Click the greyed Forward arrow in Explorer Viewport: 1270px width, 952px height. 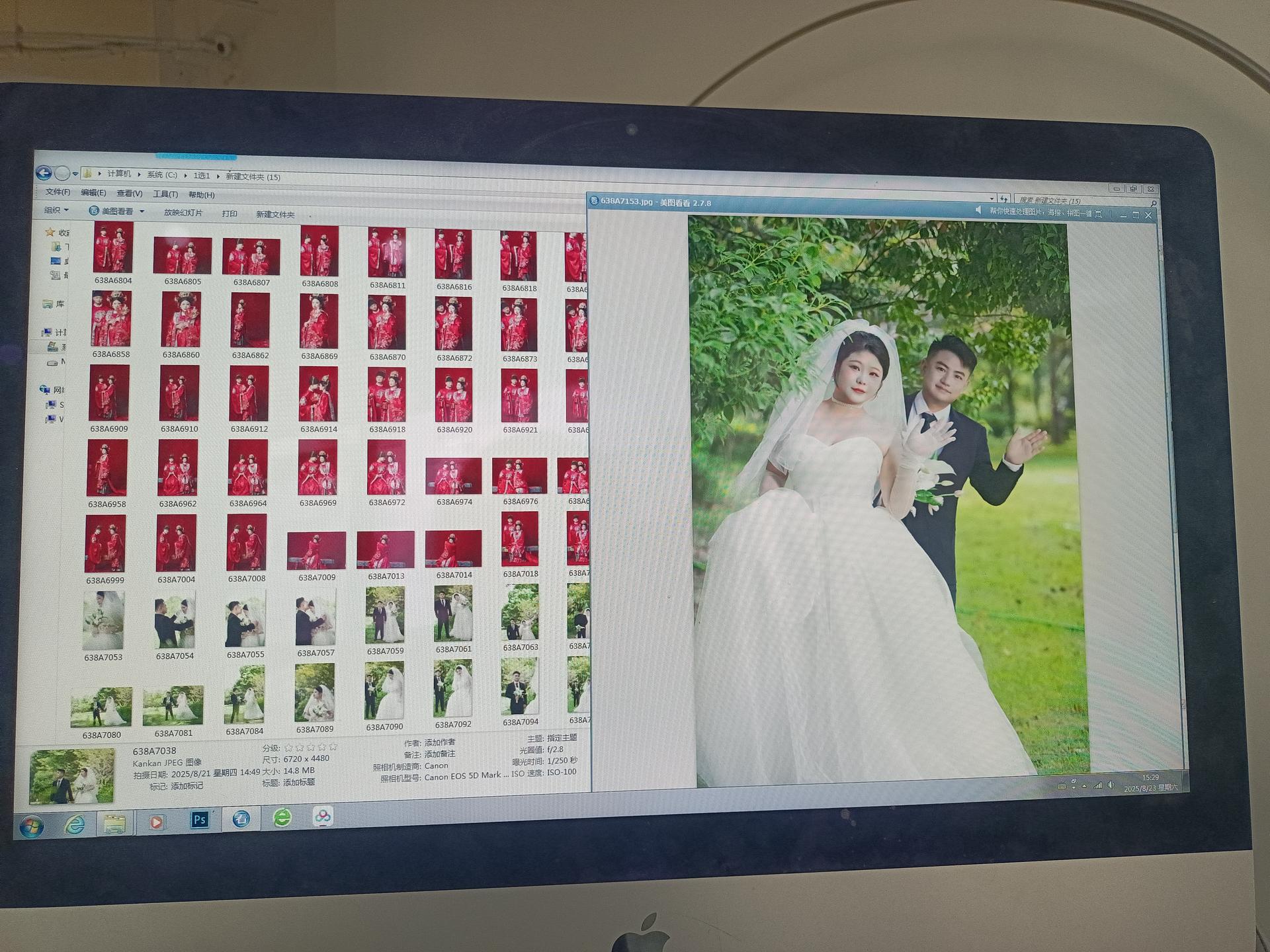(62, 174)
